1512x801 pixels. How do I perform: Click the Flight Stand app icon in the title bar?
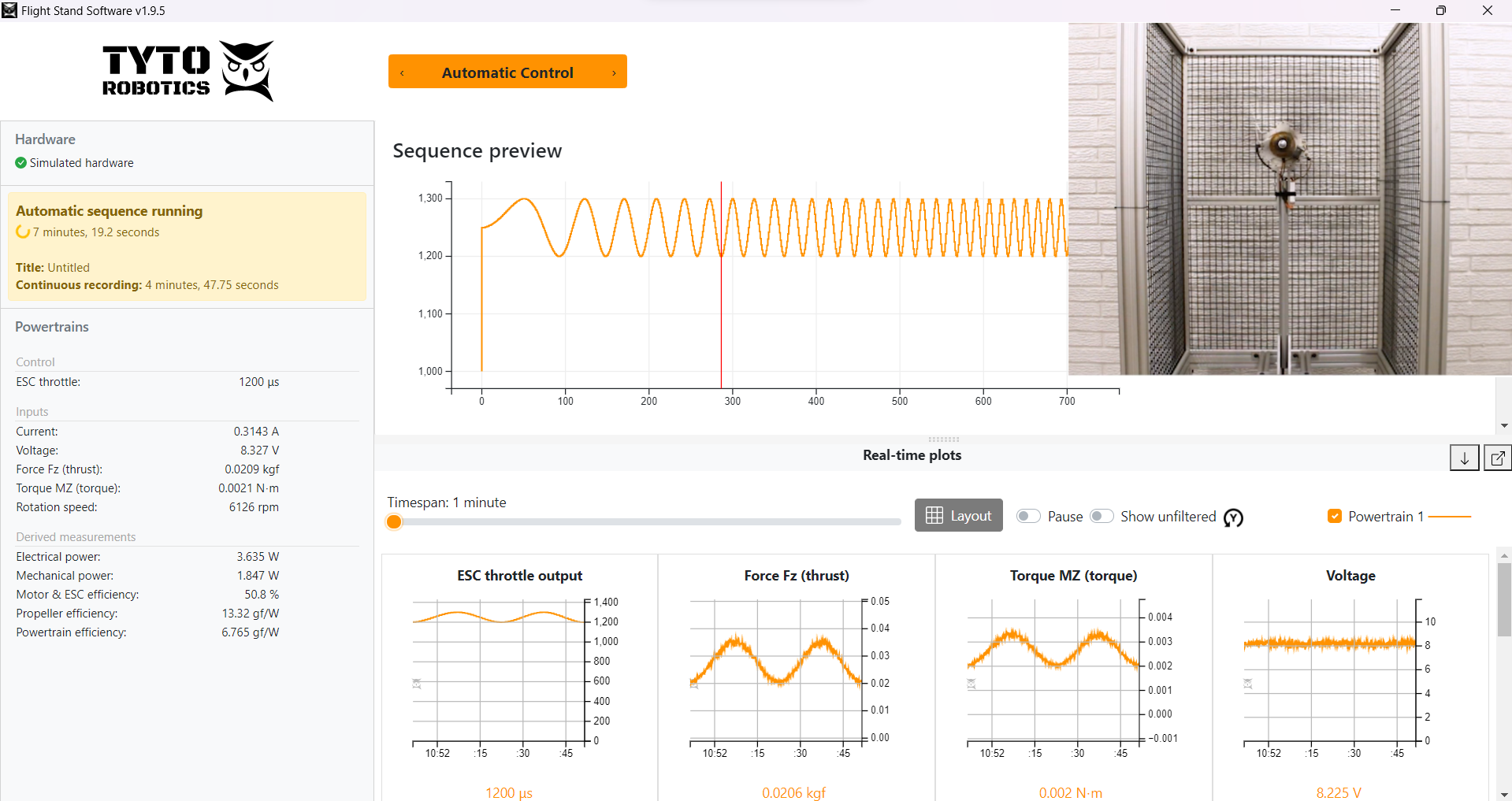[9, 10]
